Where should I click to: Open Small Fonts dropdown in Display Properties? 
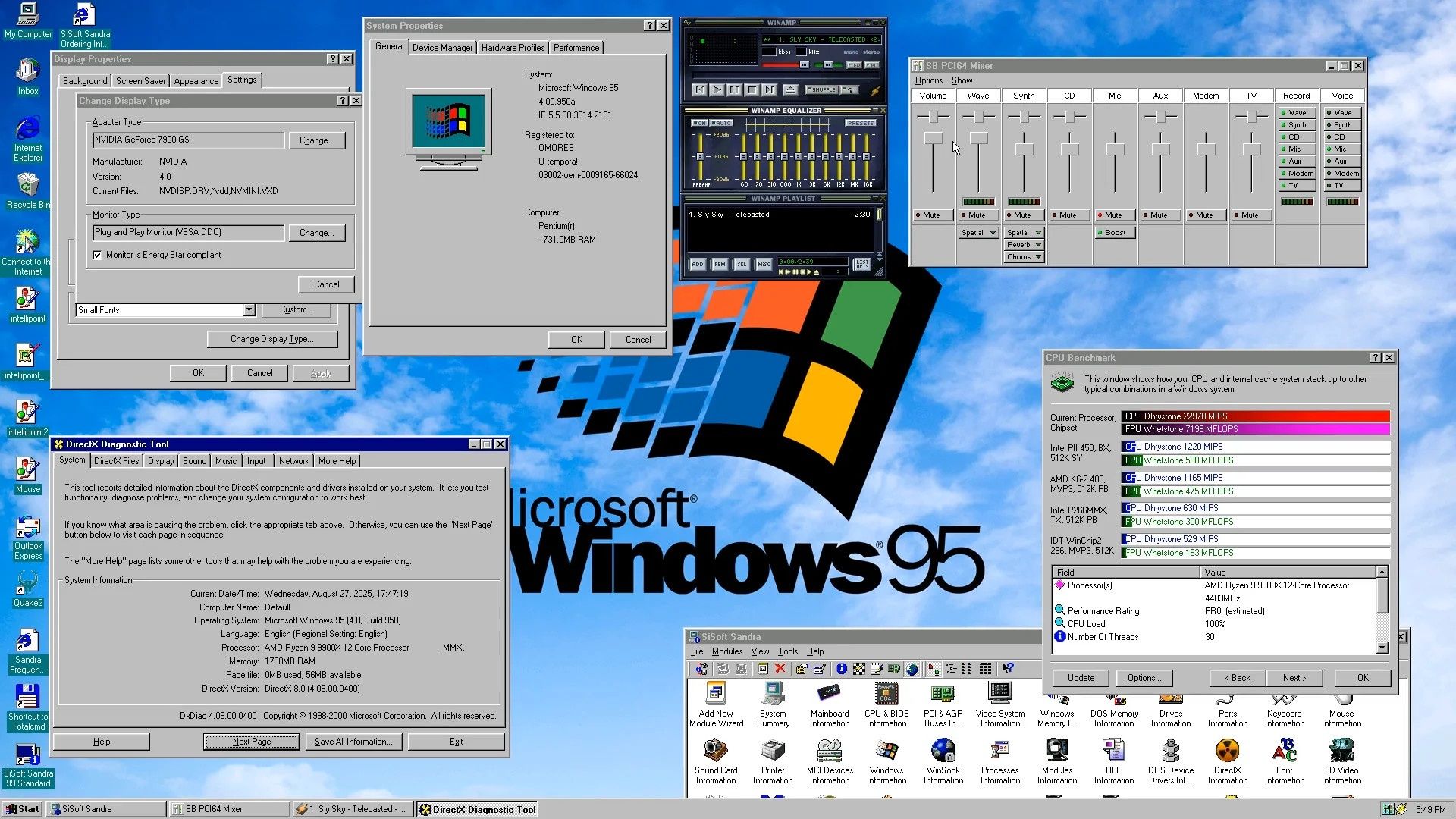click(x=249, y=310)
